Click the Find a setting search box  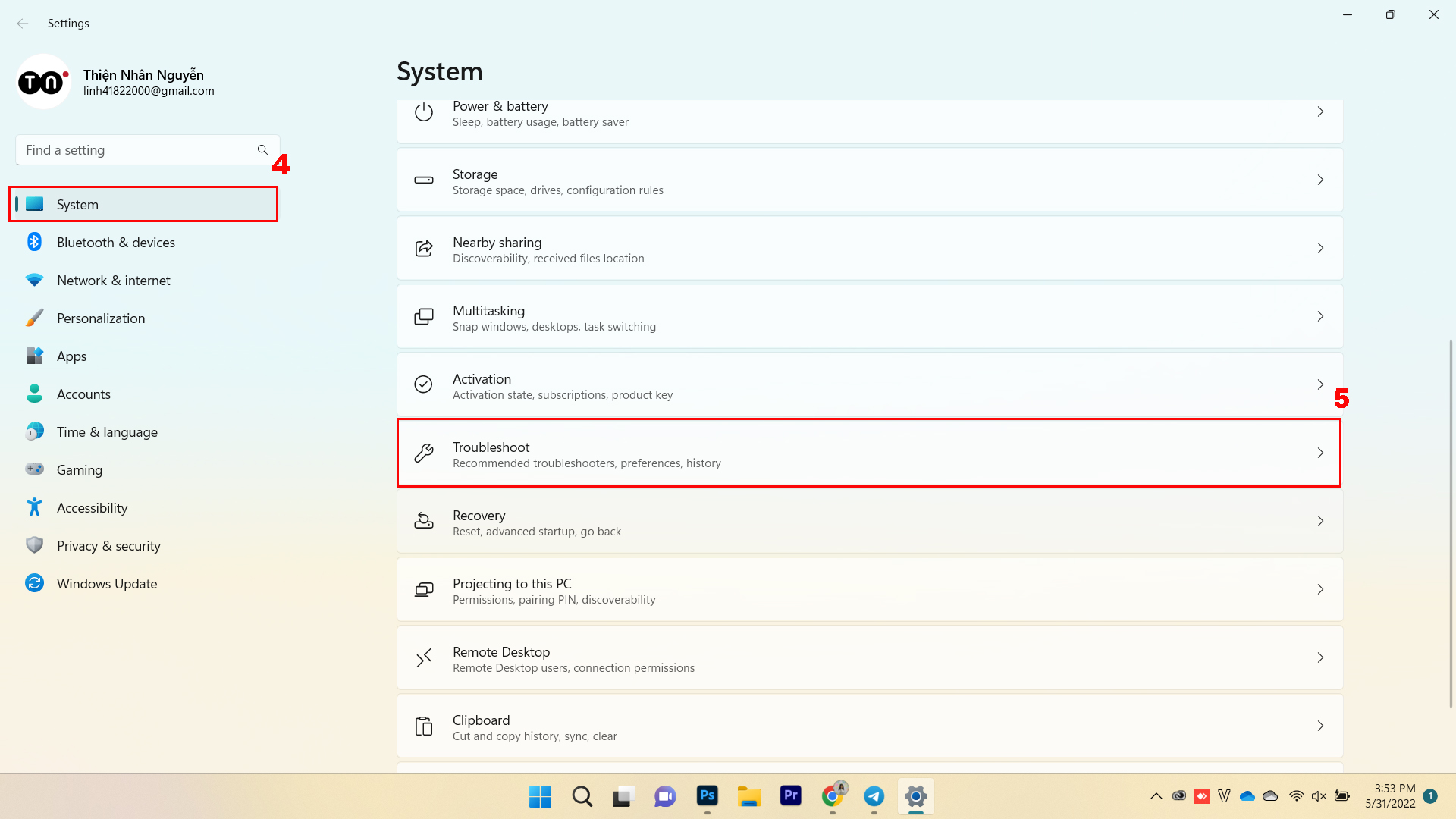coord(148,150)
